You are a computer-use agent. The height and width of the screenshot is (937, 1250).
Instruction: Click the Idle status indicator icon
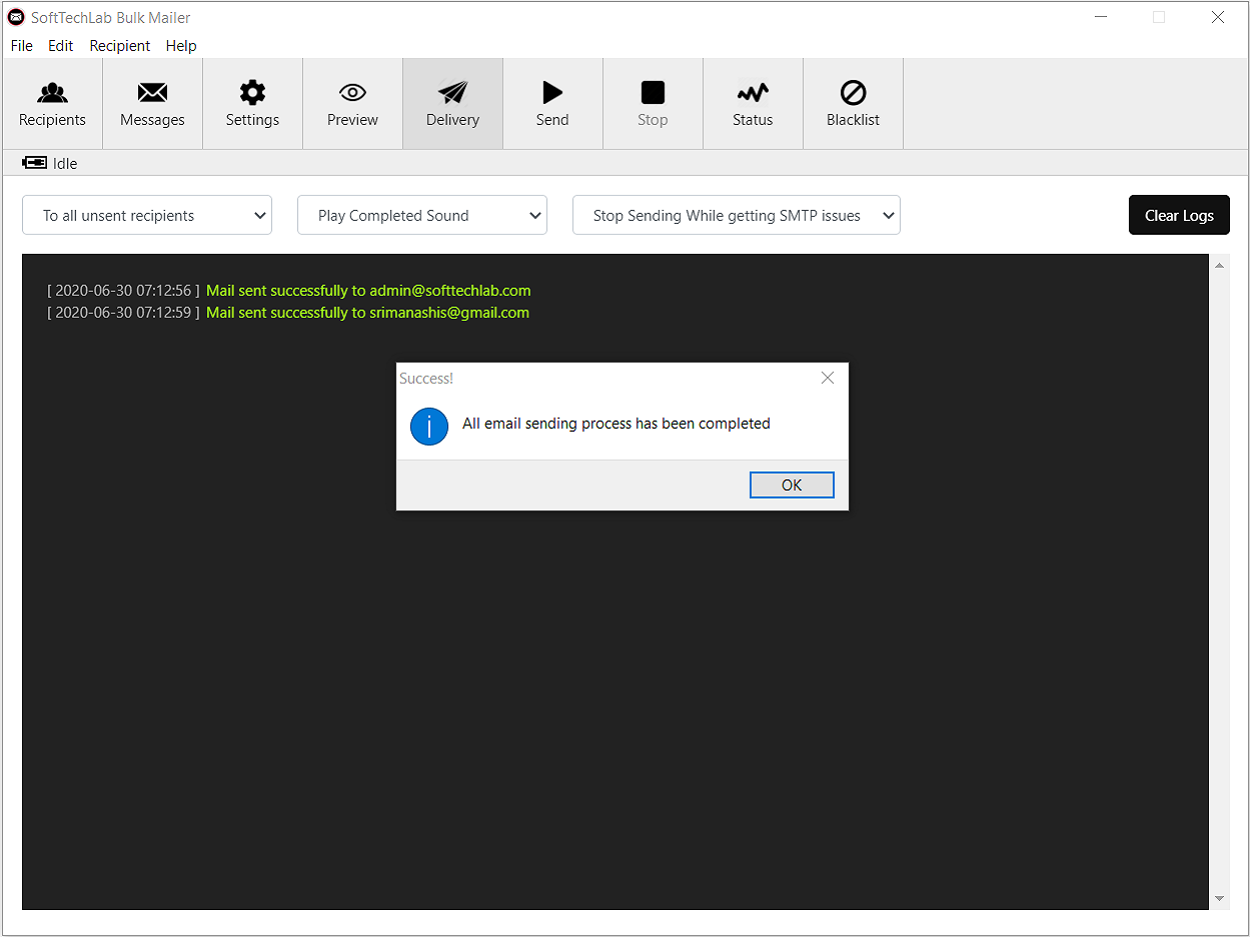point(34,162)
